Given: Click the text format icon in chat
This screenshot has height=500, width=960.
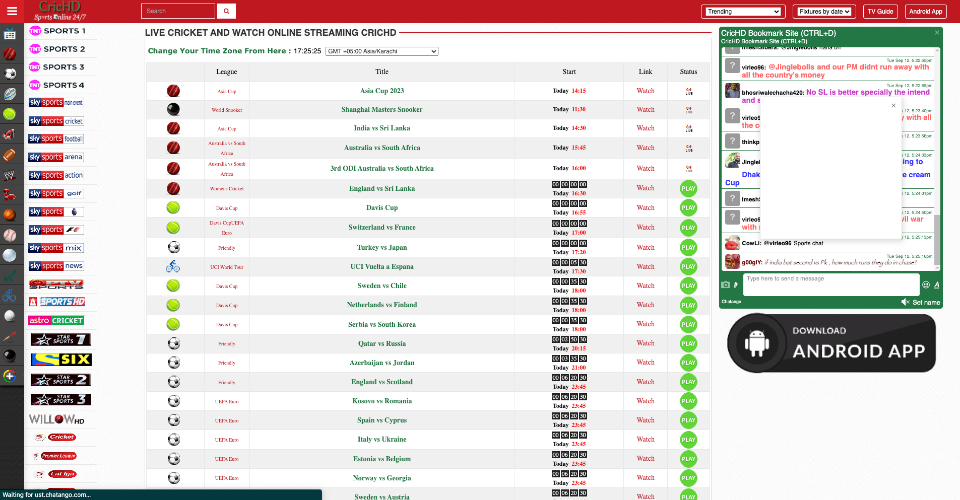Looking at the screenshot, I should point(937,285).
